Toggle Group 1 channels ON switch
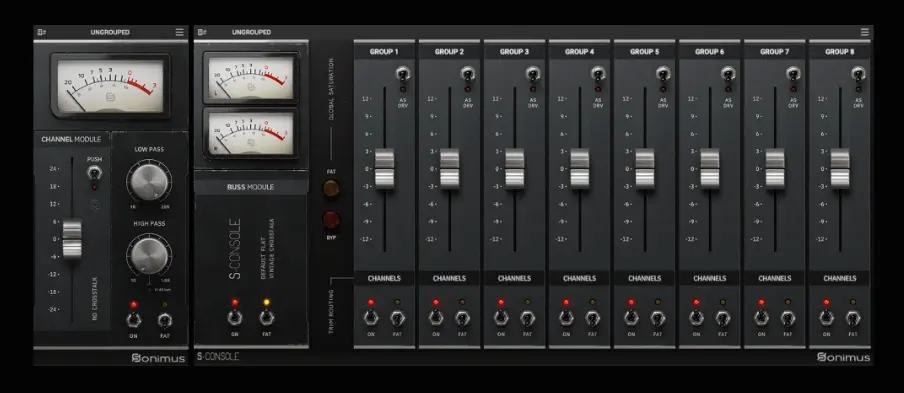This screenshot has width=904, height=393. click(371, 318)
